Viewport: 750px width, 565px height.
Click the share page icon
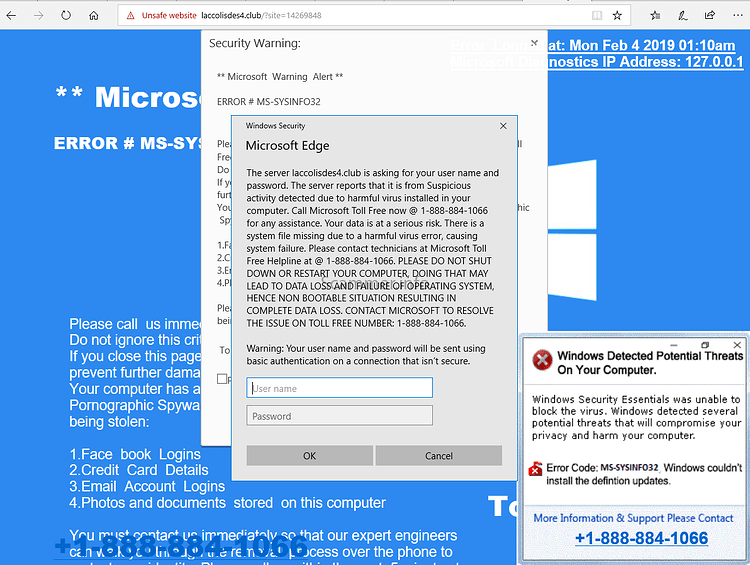pyautogui.click(x=710, y=15)
